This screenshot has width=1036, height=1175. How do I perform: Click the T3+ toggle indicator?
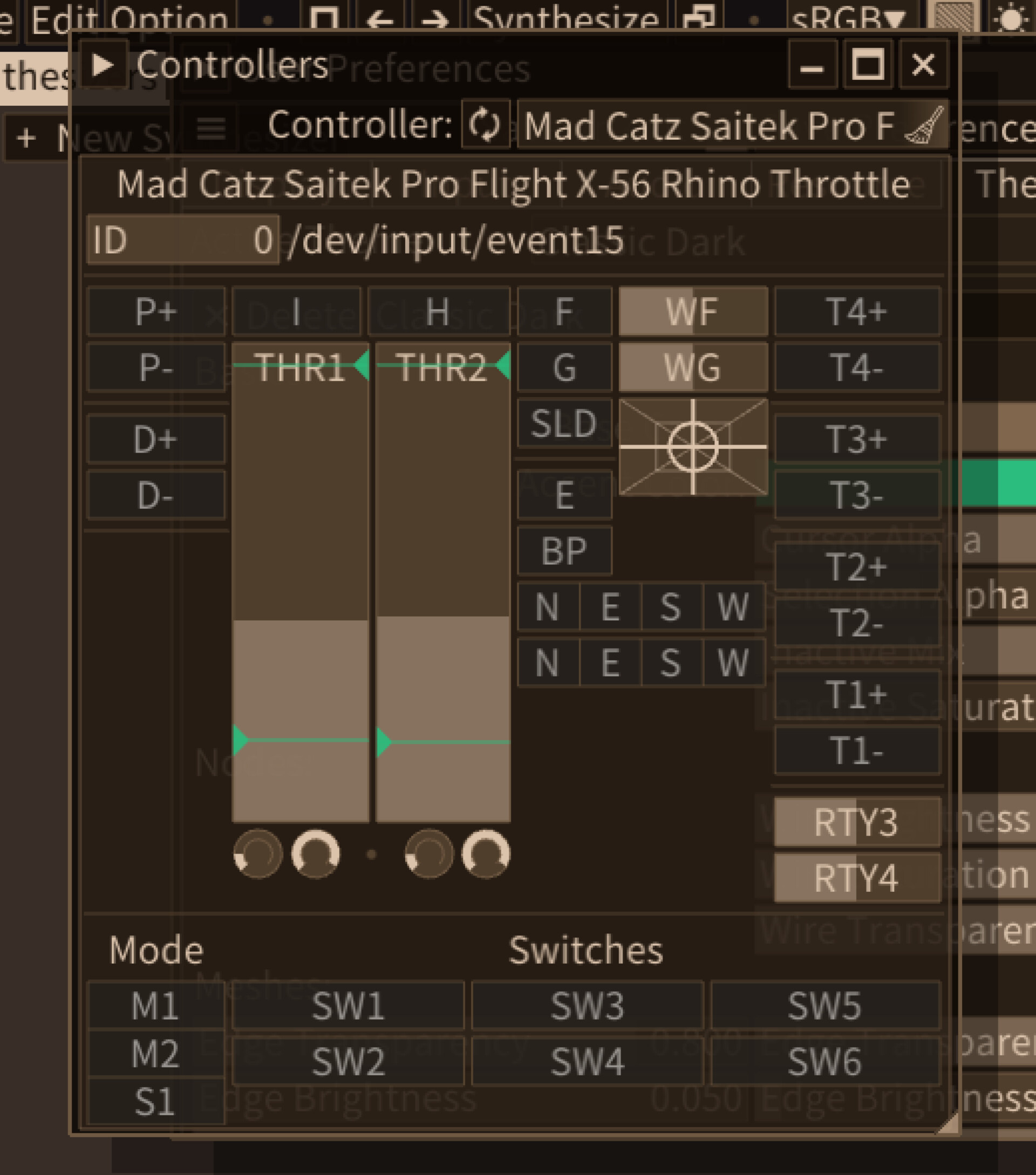[x=857, y=439]
